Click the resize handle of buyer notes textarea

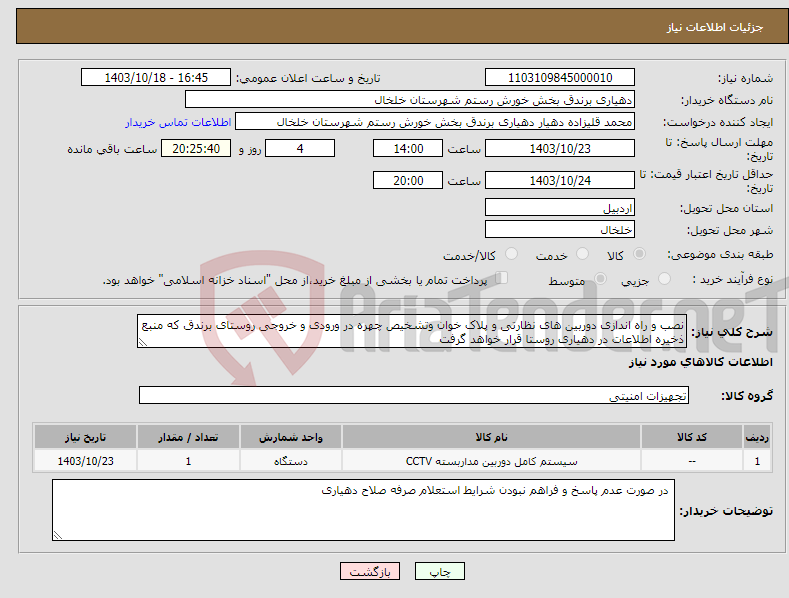(x=58, y=535)
